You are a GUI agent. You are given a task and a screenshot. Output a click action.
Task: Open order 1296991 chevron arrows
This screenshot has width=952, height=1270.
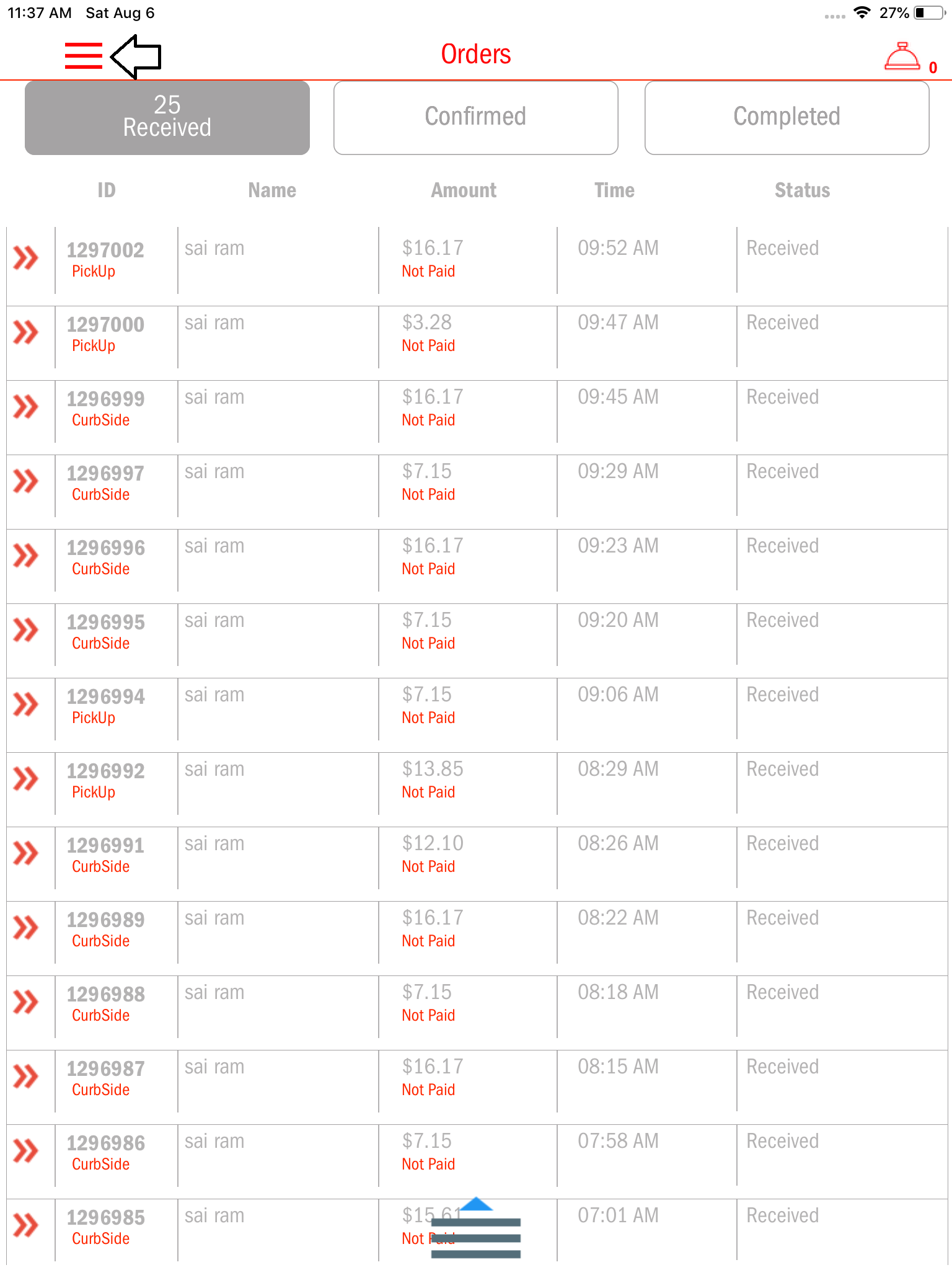[x=26, y=853]
